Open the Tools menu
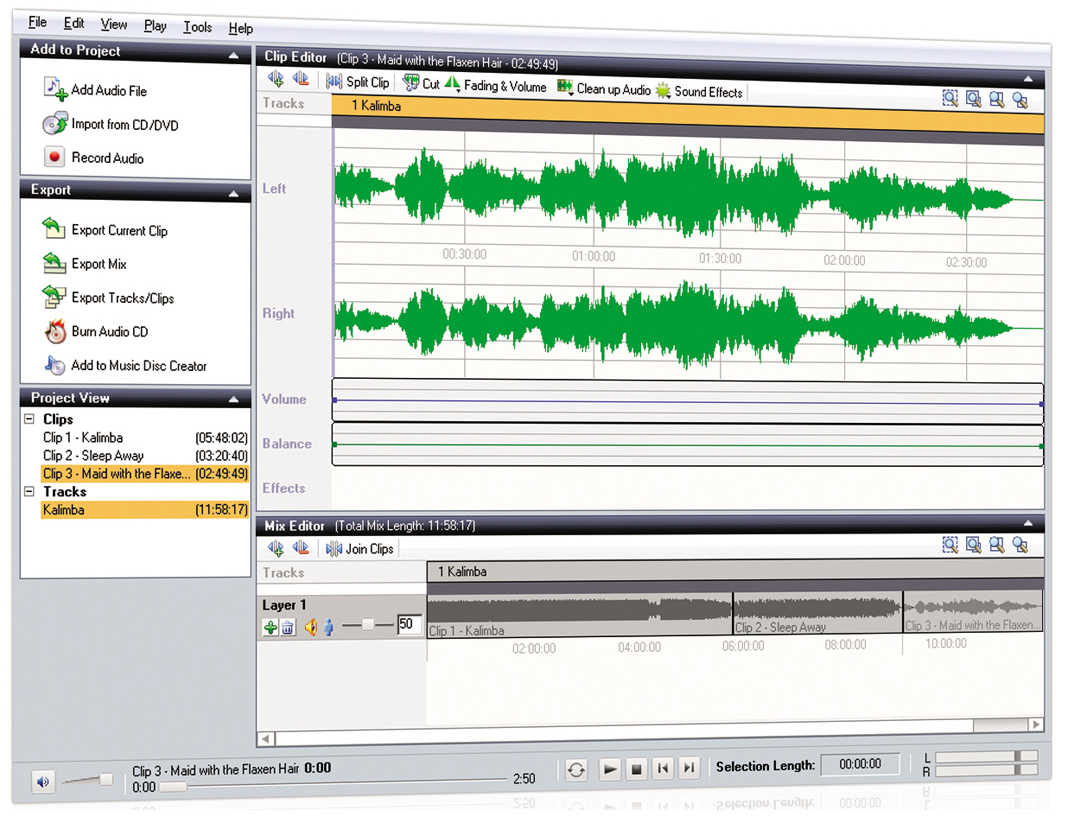This screenshot has width=1068, height=823. [x=197, y=27]
